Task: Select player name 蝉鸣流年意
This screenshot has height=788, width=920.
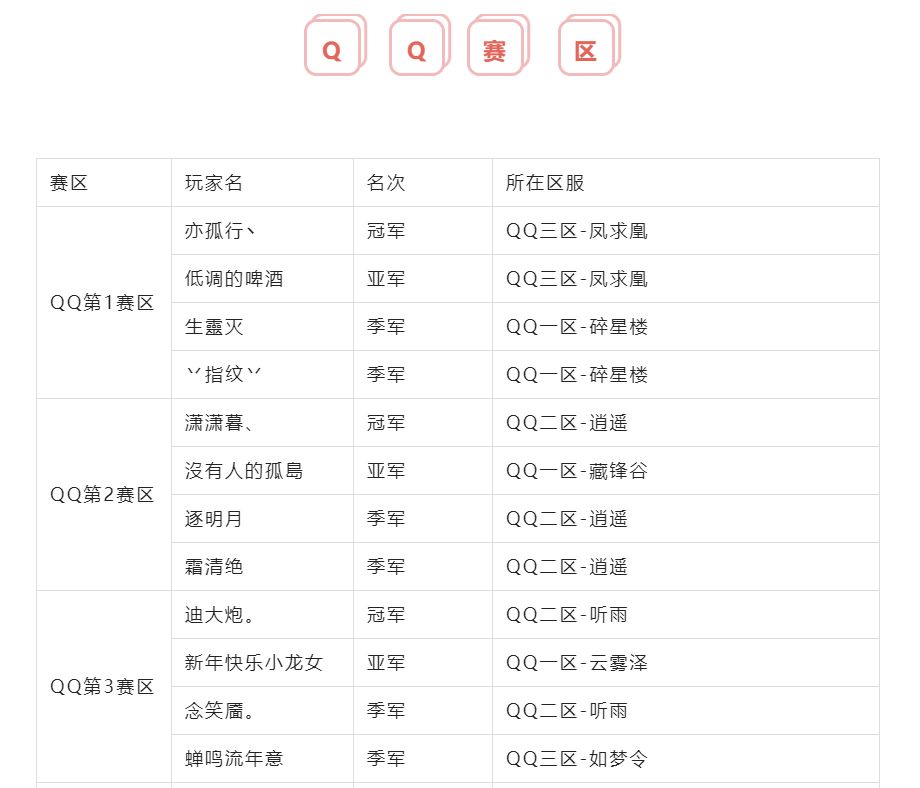Action: coord(234,759)
